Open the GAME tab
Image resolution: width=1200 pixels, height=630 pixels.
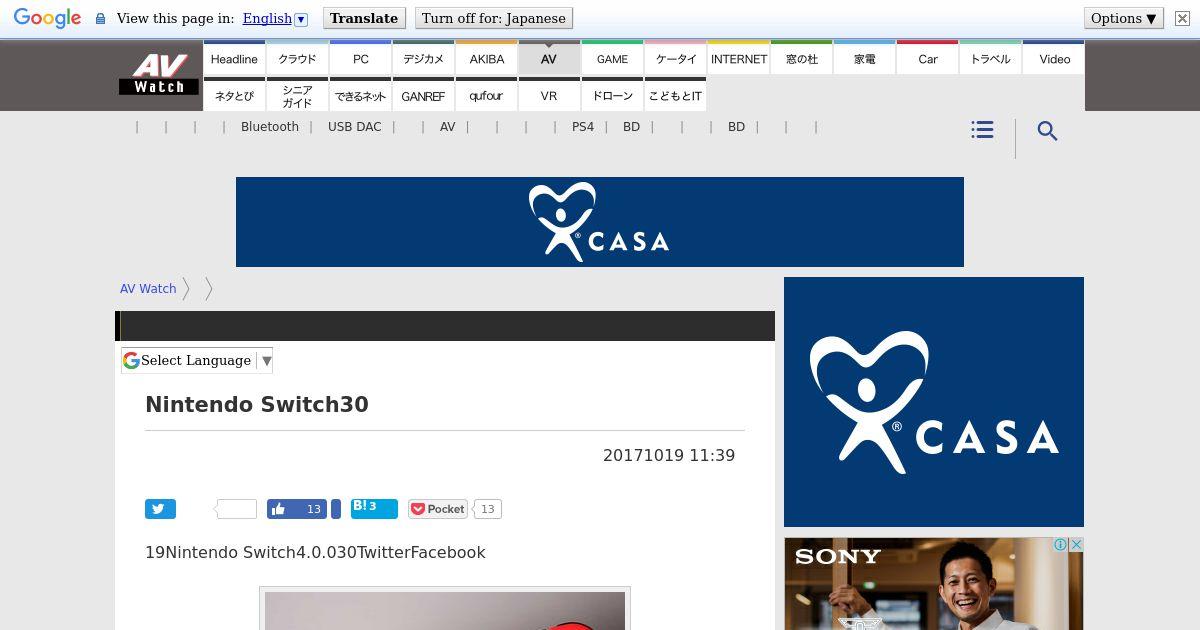[x=612, y=58]
